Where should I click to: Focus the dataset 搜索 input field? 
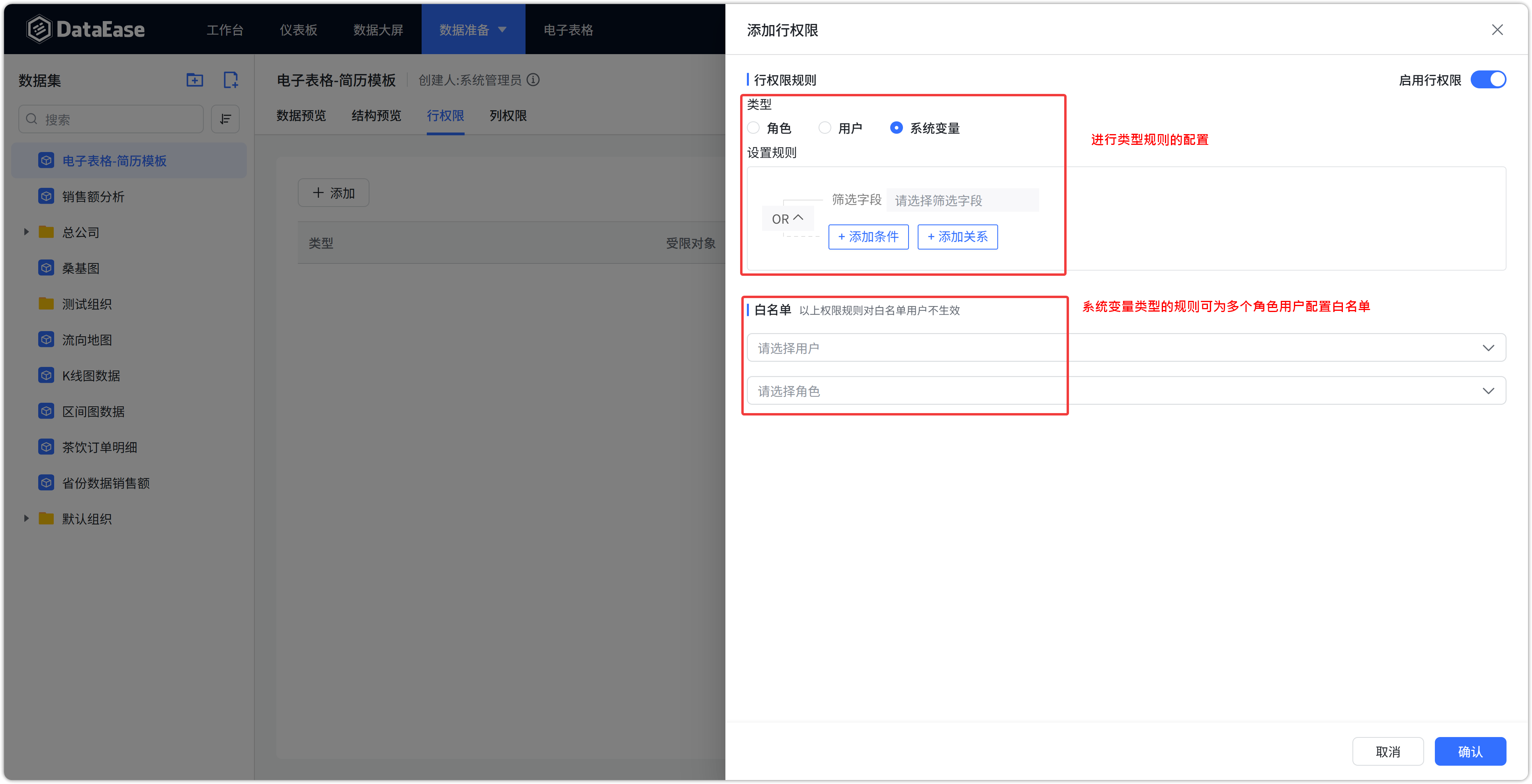[x=111, y=119]
